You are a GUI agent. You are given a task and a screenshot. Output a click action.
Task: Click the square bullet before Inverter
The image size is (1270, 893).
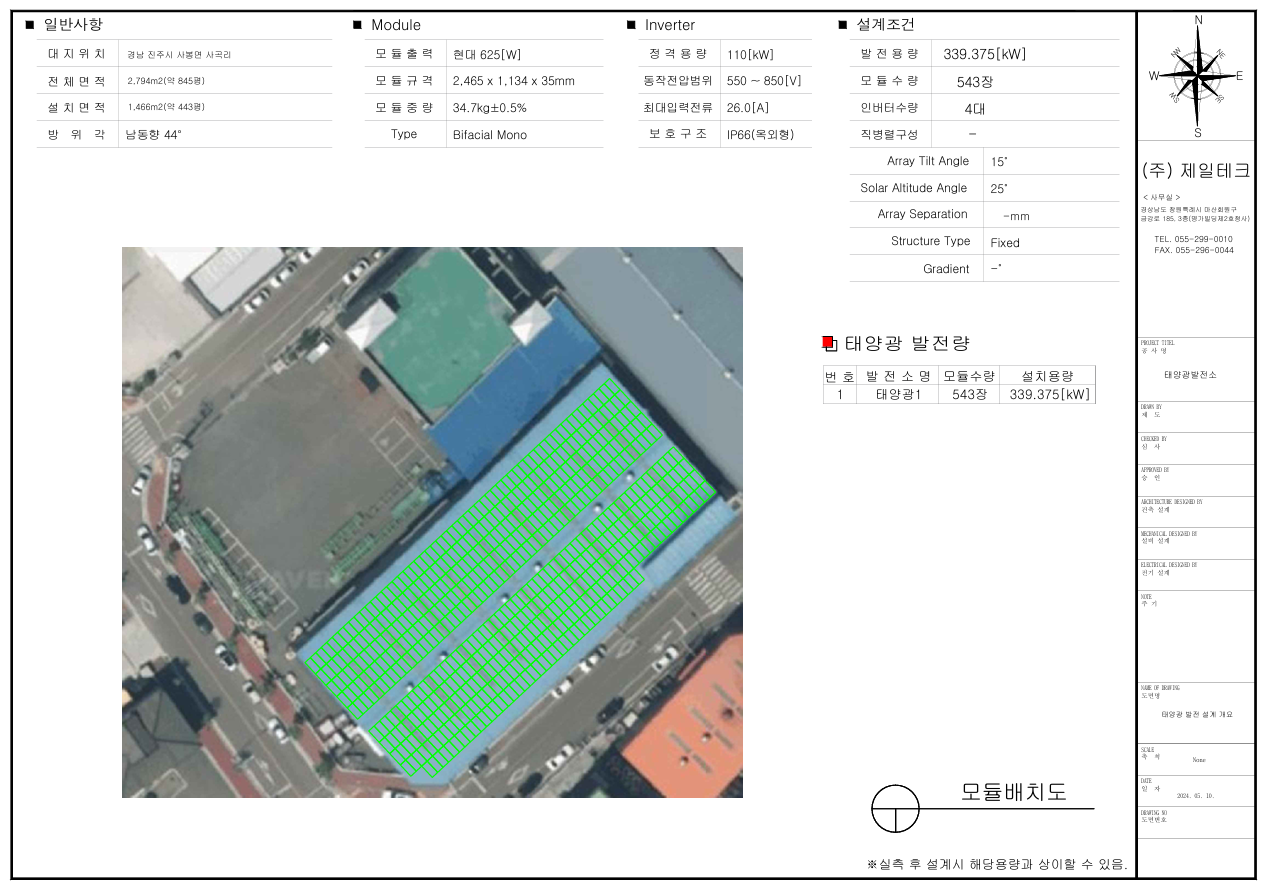(631, 25)
